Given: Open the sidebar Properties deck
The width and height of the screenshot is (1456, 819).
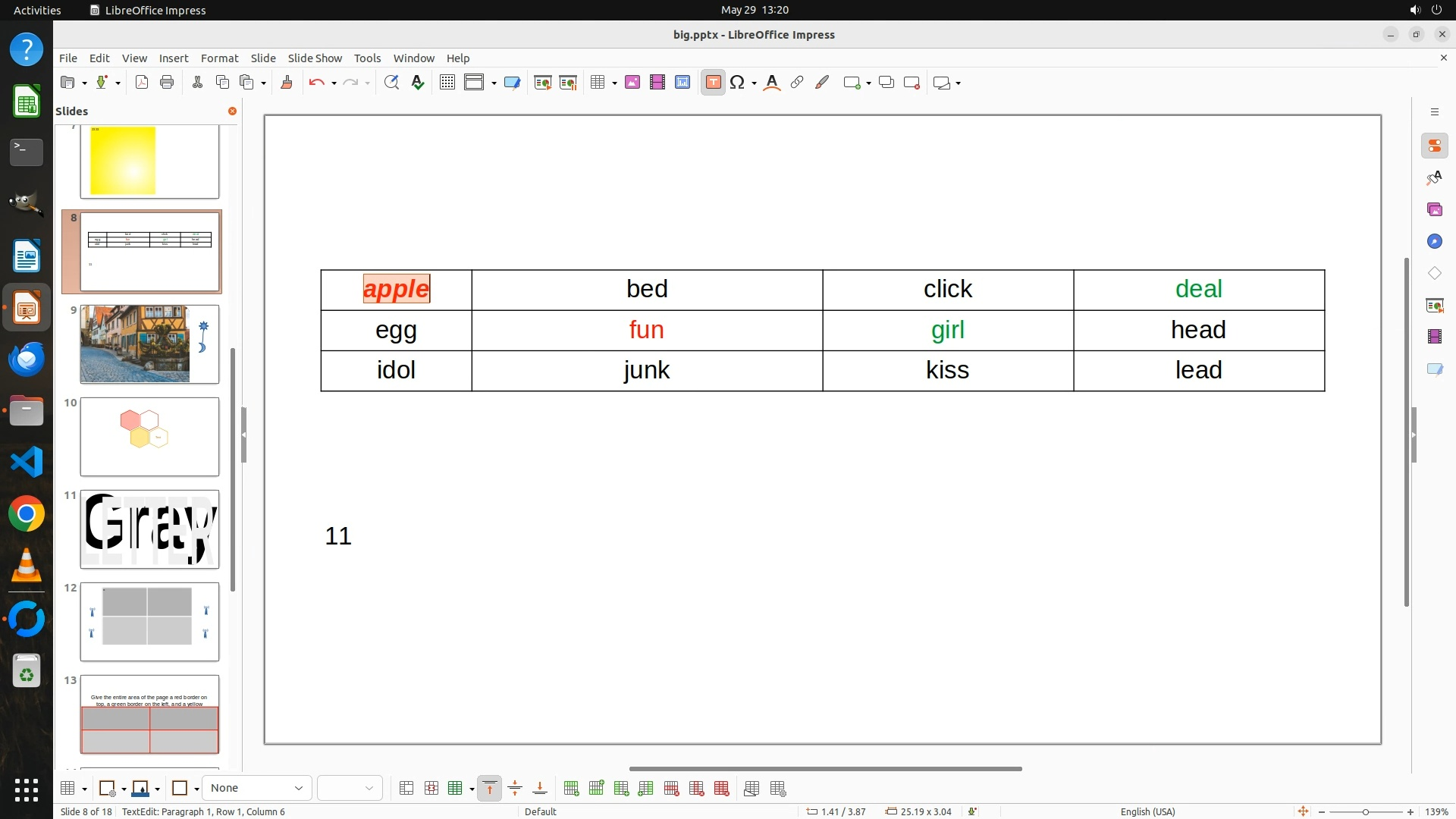Looking at the screenshot, I should coord(1434,146).
